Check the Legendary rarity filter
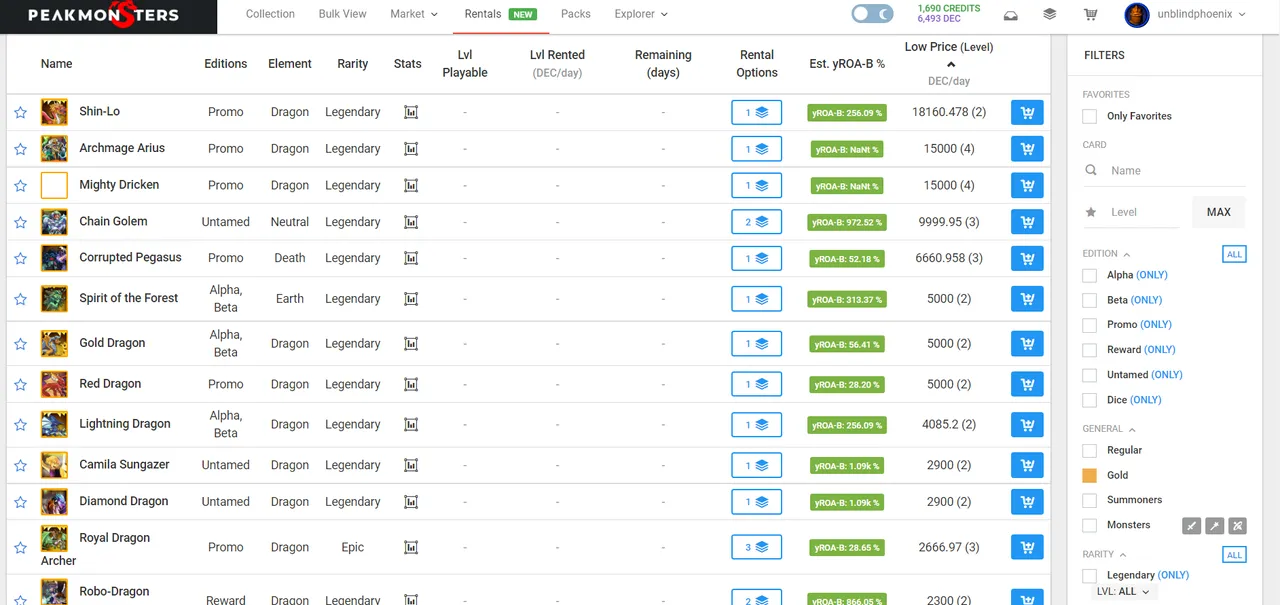 1090,575
